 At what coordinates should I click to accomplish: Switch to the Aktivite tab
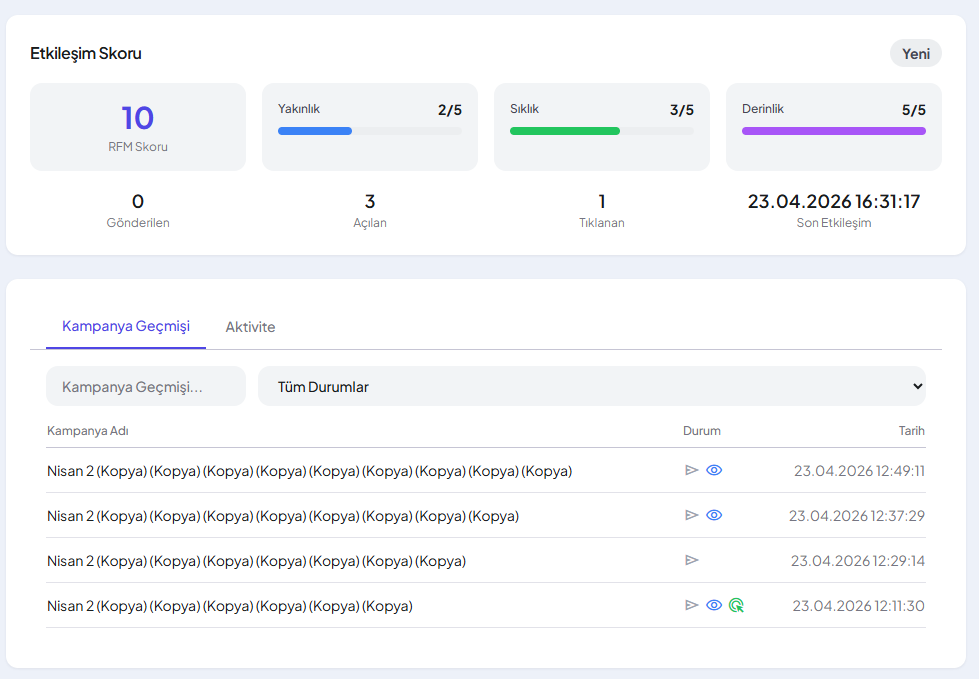(250, 327)
